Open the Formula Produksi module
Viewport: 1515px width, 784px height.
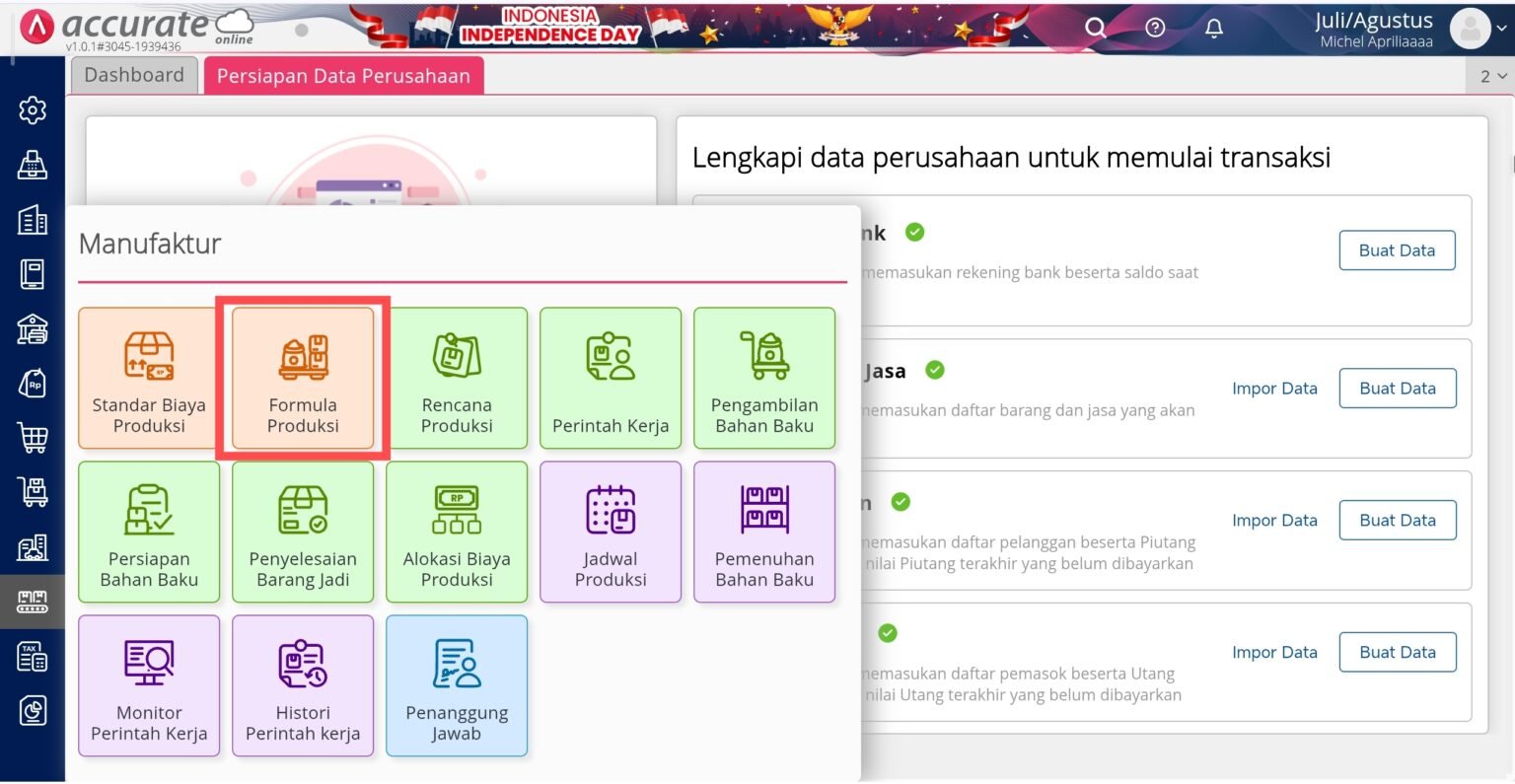302,379
